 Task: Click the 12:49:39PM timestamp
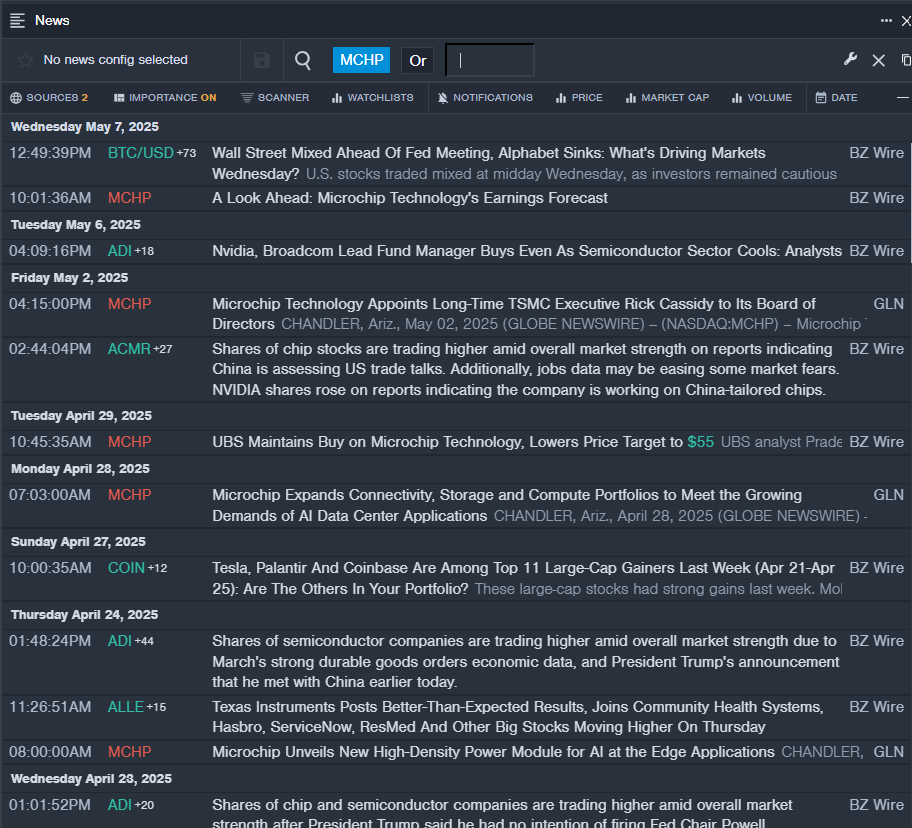tap(50, 153)
